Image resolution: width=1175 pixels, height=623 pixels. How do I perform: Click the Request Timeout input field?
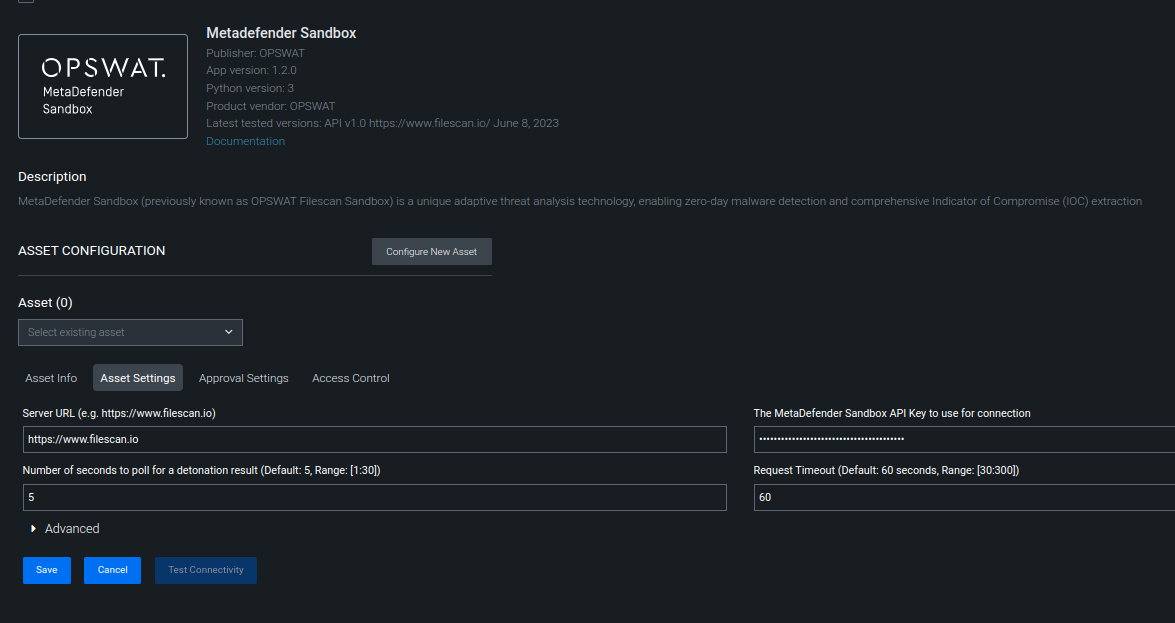click(964, 497)
